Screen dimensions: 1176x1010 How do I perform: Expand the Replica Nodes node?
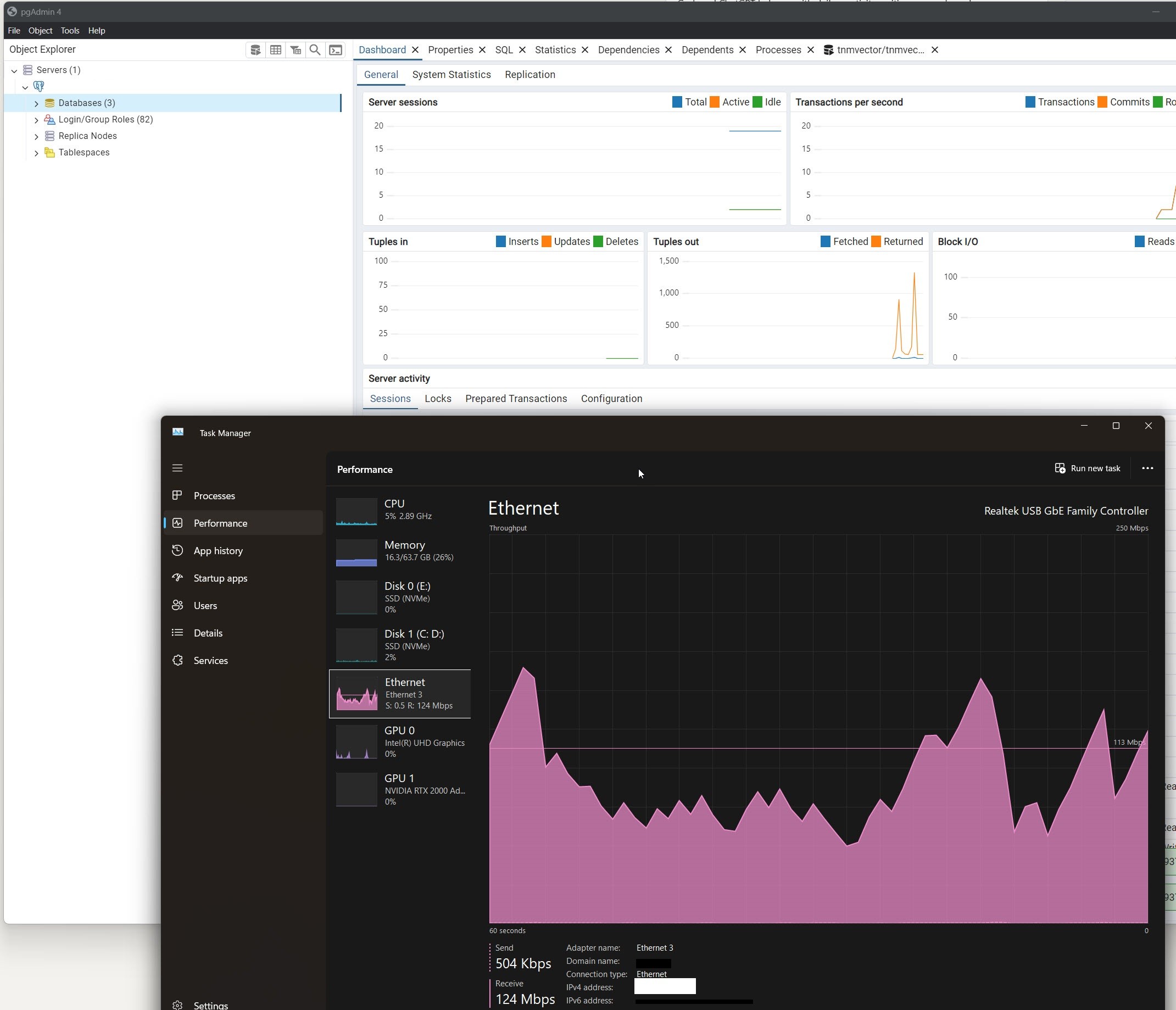click(36, 136)
